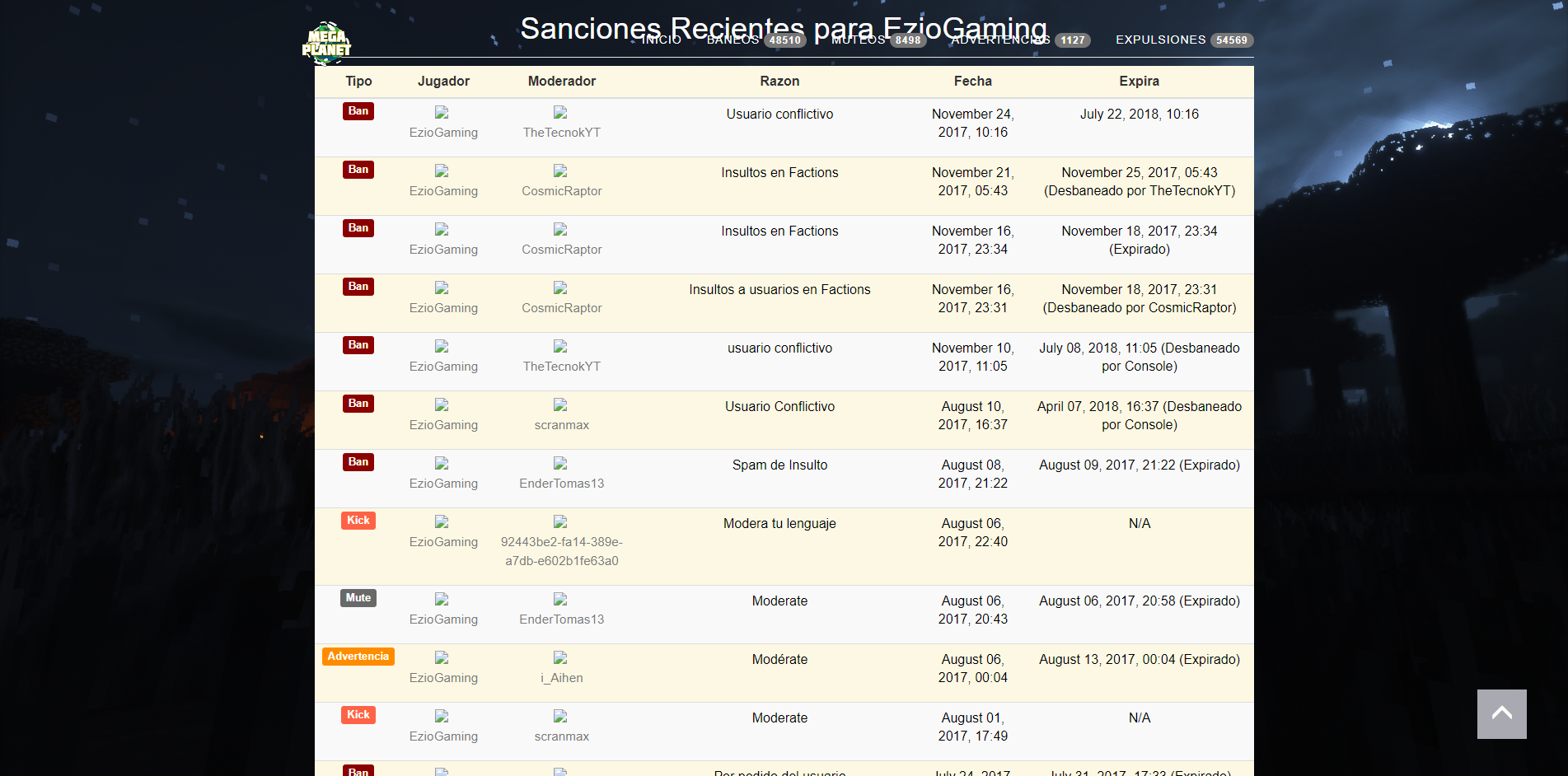Click the Kick badge in the Modera tu lenguaje row
The height and width of the screenshot is (776, 1568).
(358, 521)
